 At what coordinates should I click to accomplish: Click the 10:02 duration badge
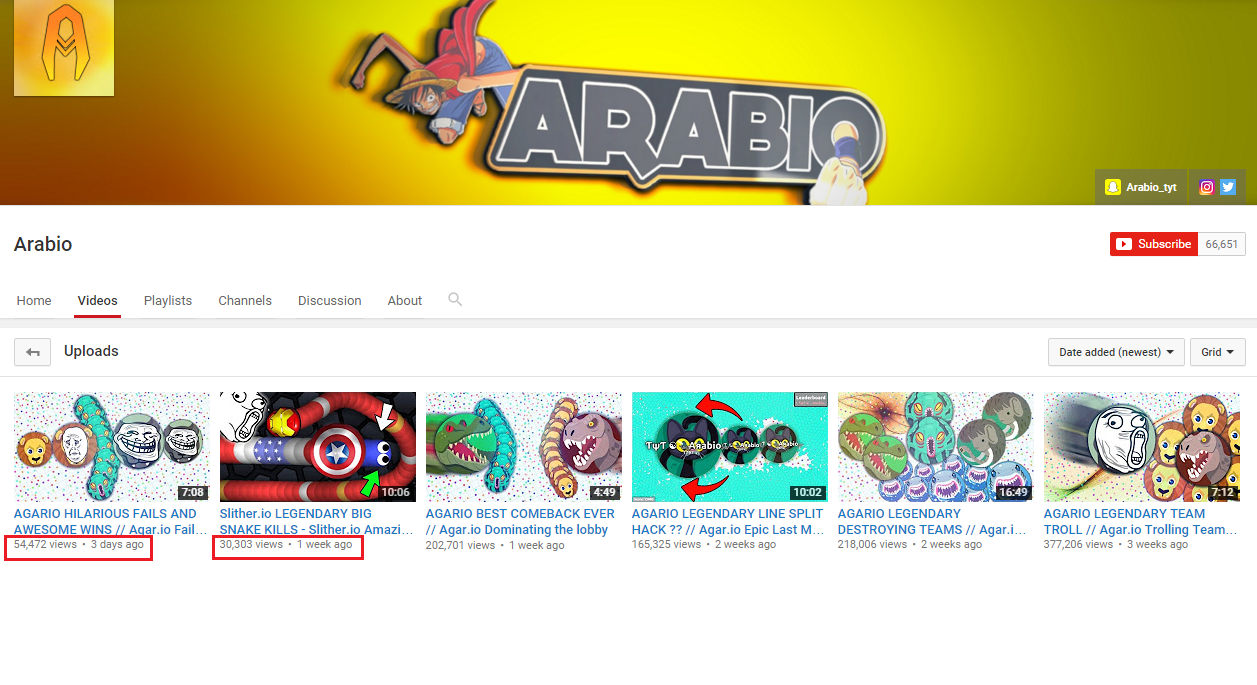click(807, 492)
